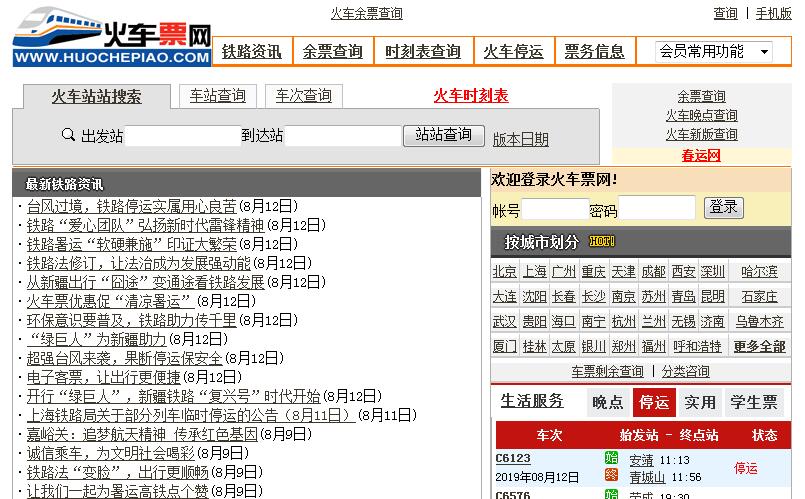Click the green 始 icon for train C6123
Screen dimensions: 805x499
tap(611, 458)
